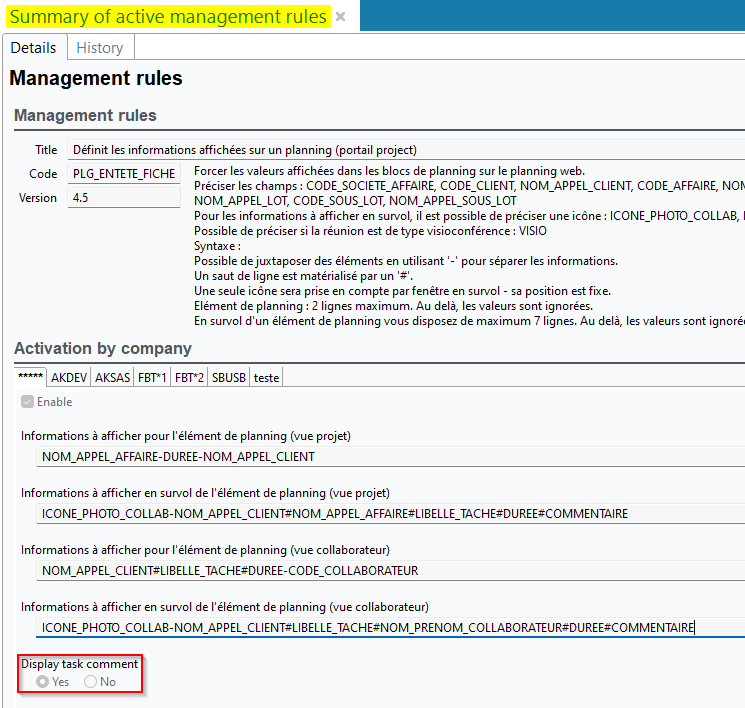Open the teste company tab

266,377
